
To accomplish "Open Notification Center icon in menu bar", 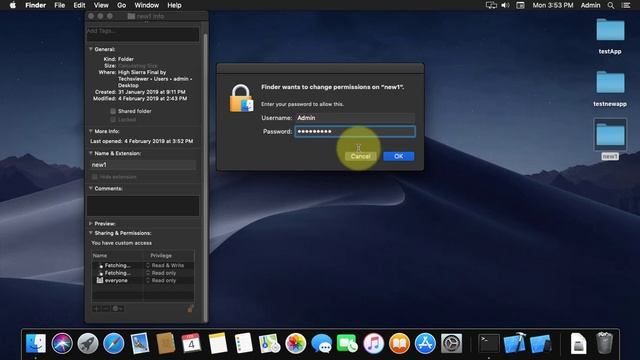I will [x=626, y=5].
